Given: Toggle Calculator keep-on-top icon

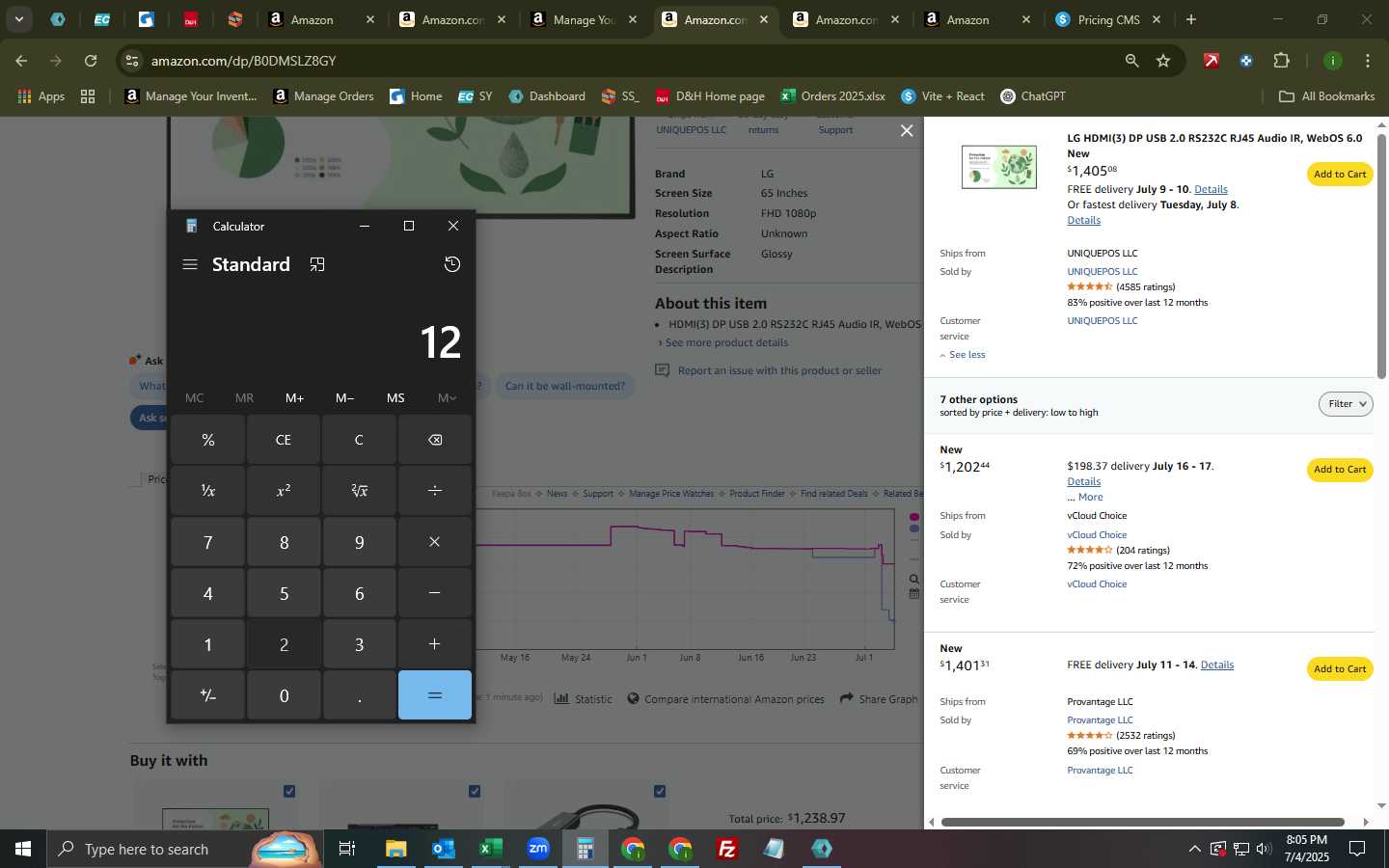Looking at the screenshot, I should [317, 264].
